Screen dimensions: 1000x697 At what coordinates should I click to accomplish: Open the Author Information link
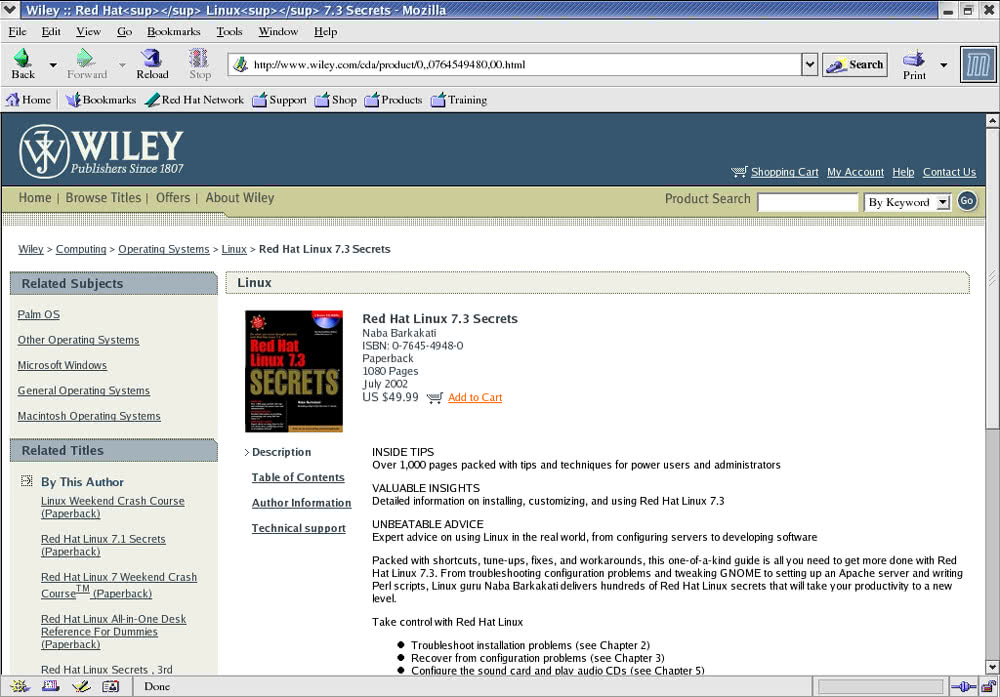pyautogui.click(x=301, y=503)
